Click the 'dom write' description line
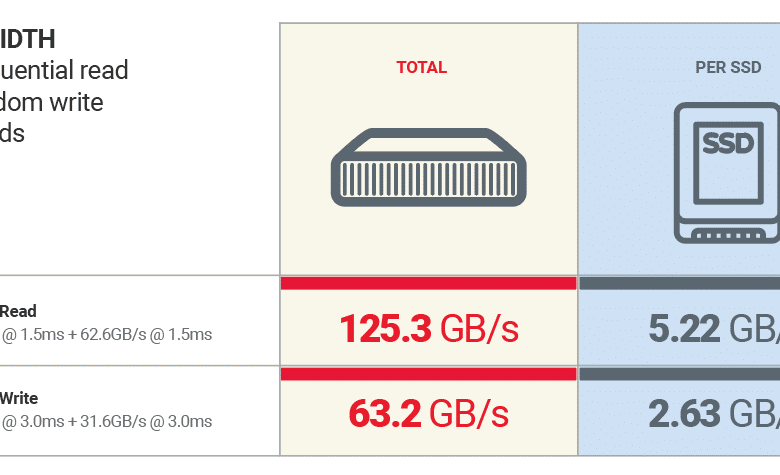 (52, 102)
